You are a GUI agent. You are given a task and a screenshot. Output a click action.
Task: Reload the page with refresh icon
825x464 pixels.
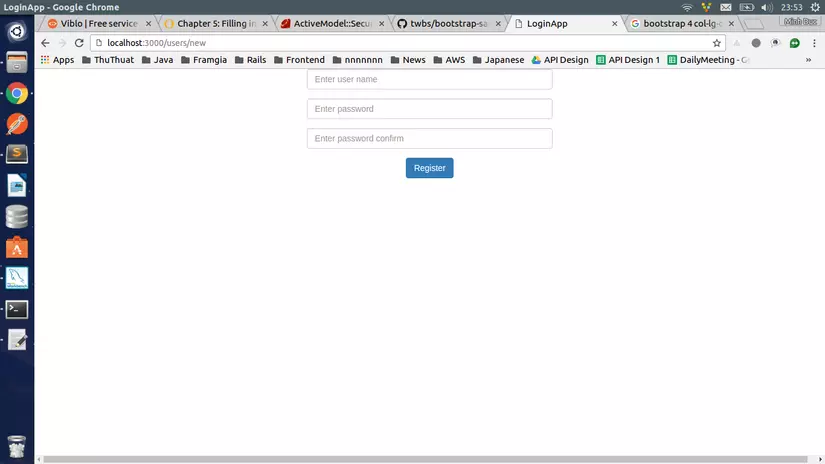[79, 43]
